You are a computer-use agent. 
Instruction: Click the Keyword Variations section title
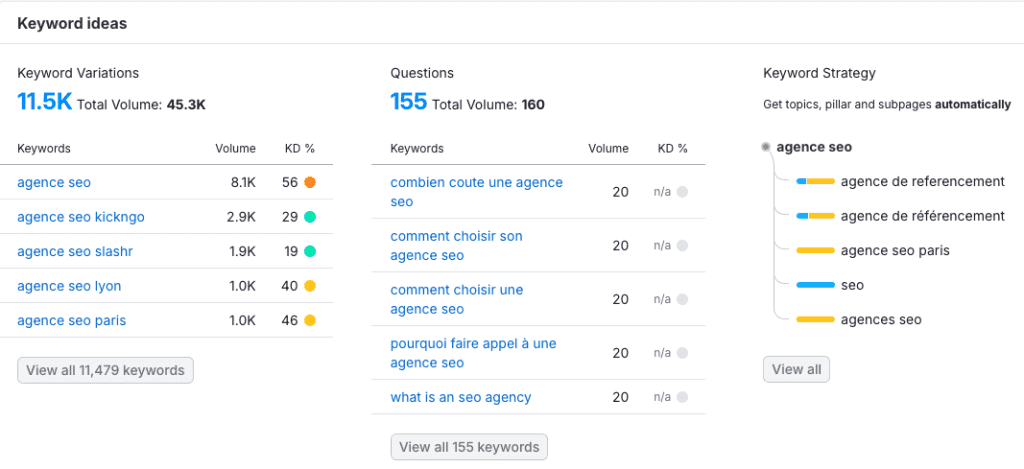(78, 73)
